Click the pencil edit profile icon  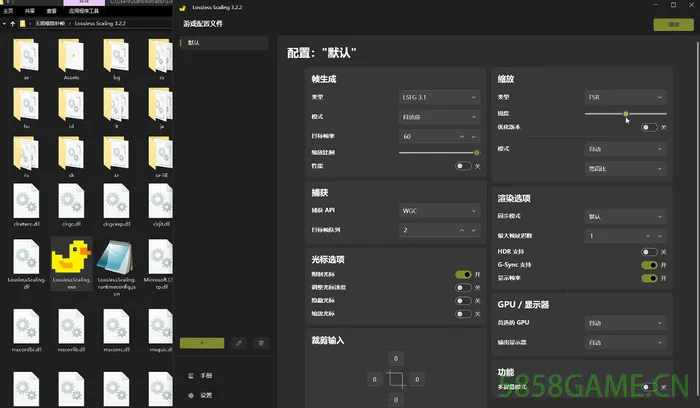[239, 343]
